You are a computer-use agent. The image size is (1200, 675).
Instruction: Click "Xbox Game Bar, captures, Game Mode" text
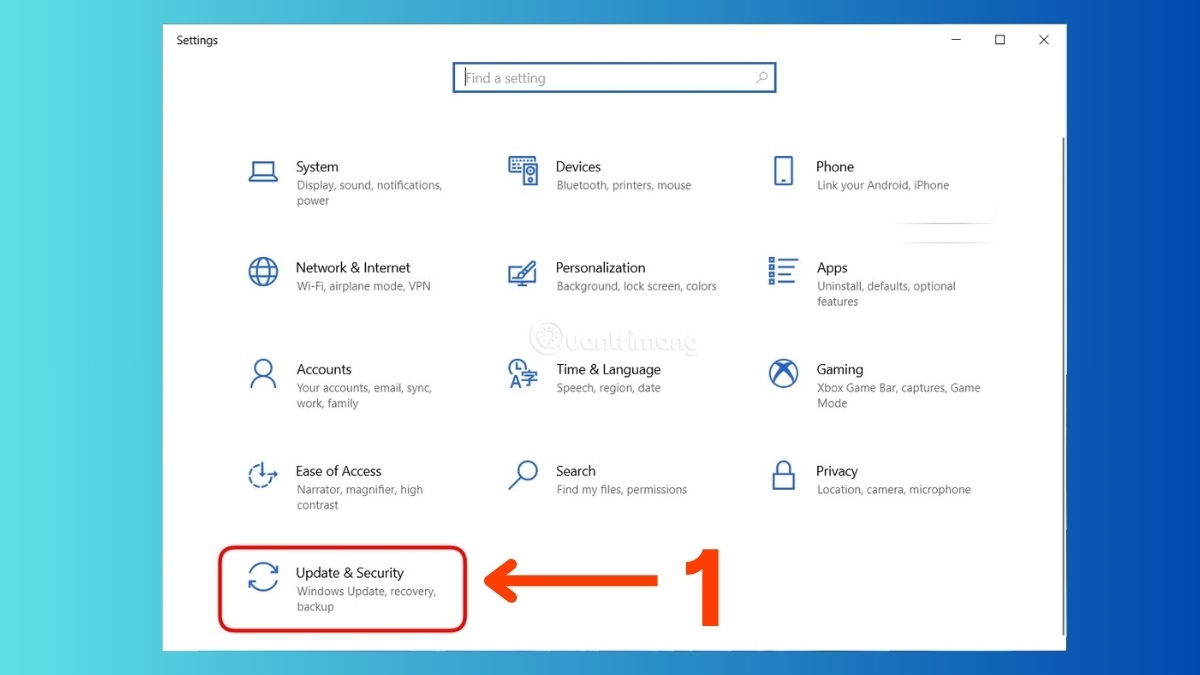899,396
